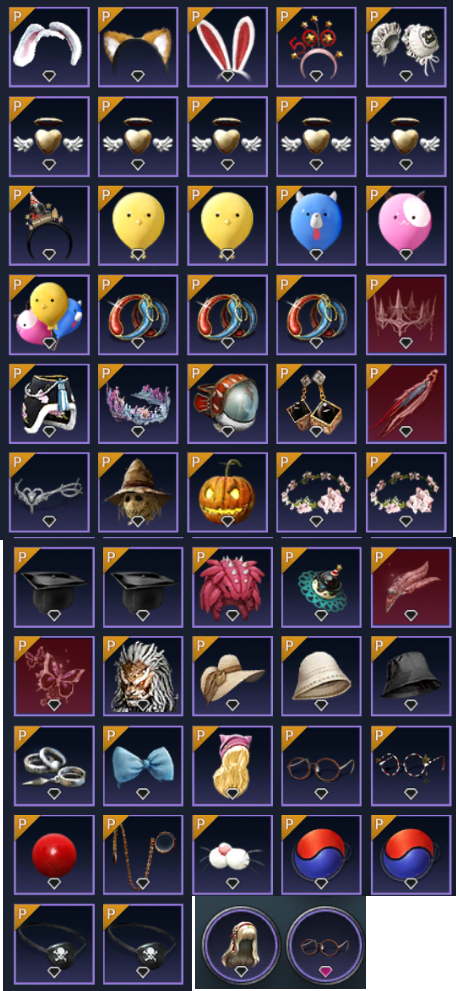The image size is (459, 991).
Task: Select the bundle of three animal balloons
Action: pyautogui.click(x=49, y=314)
